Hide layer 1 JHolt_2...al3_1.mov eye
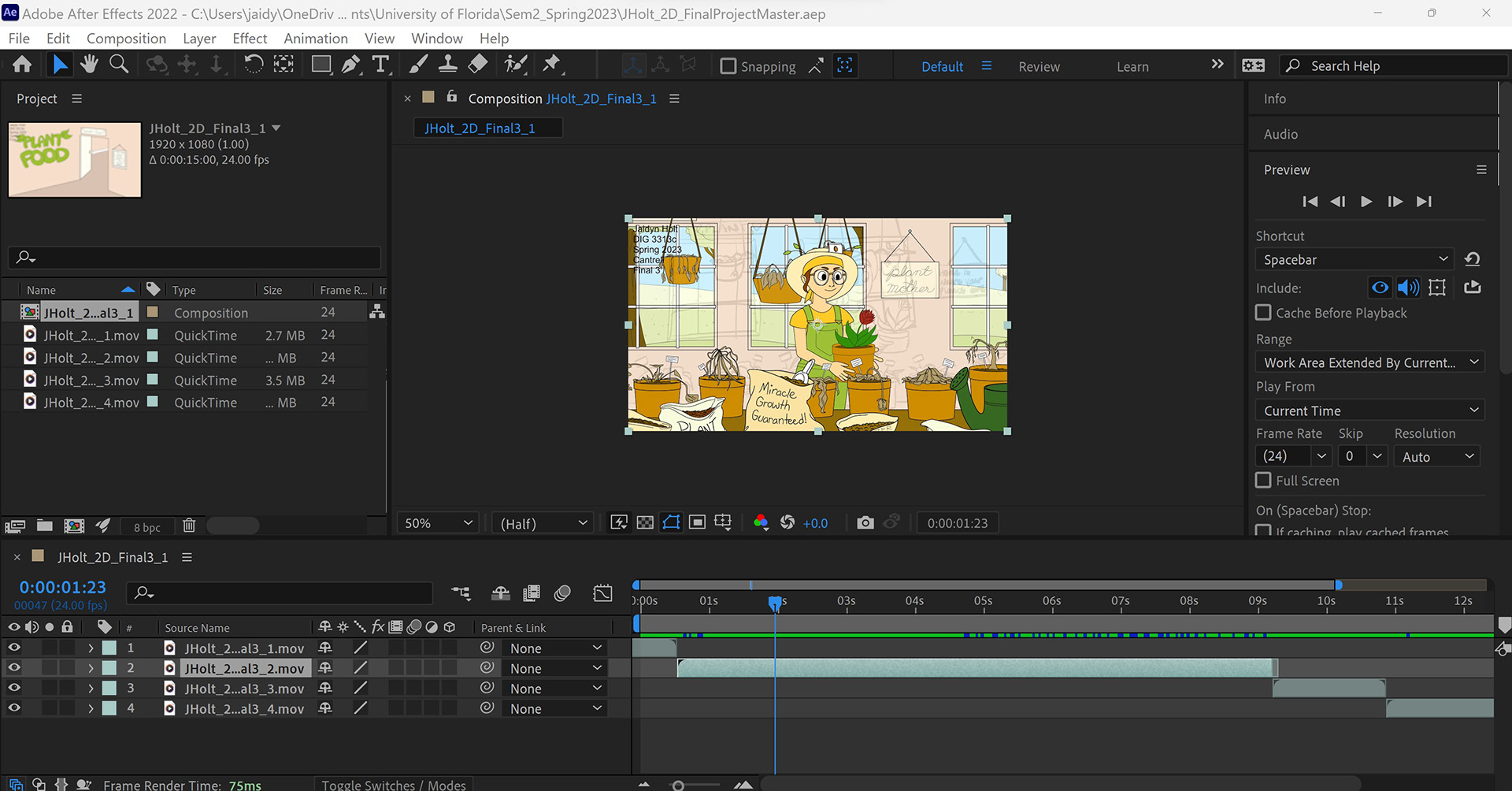This screenshot has width=1512, height=791. [x=14, y=648]
